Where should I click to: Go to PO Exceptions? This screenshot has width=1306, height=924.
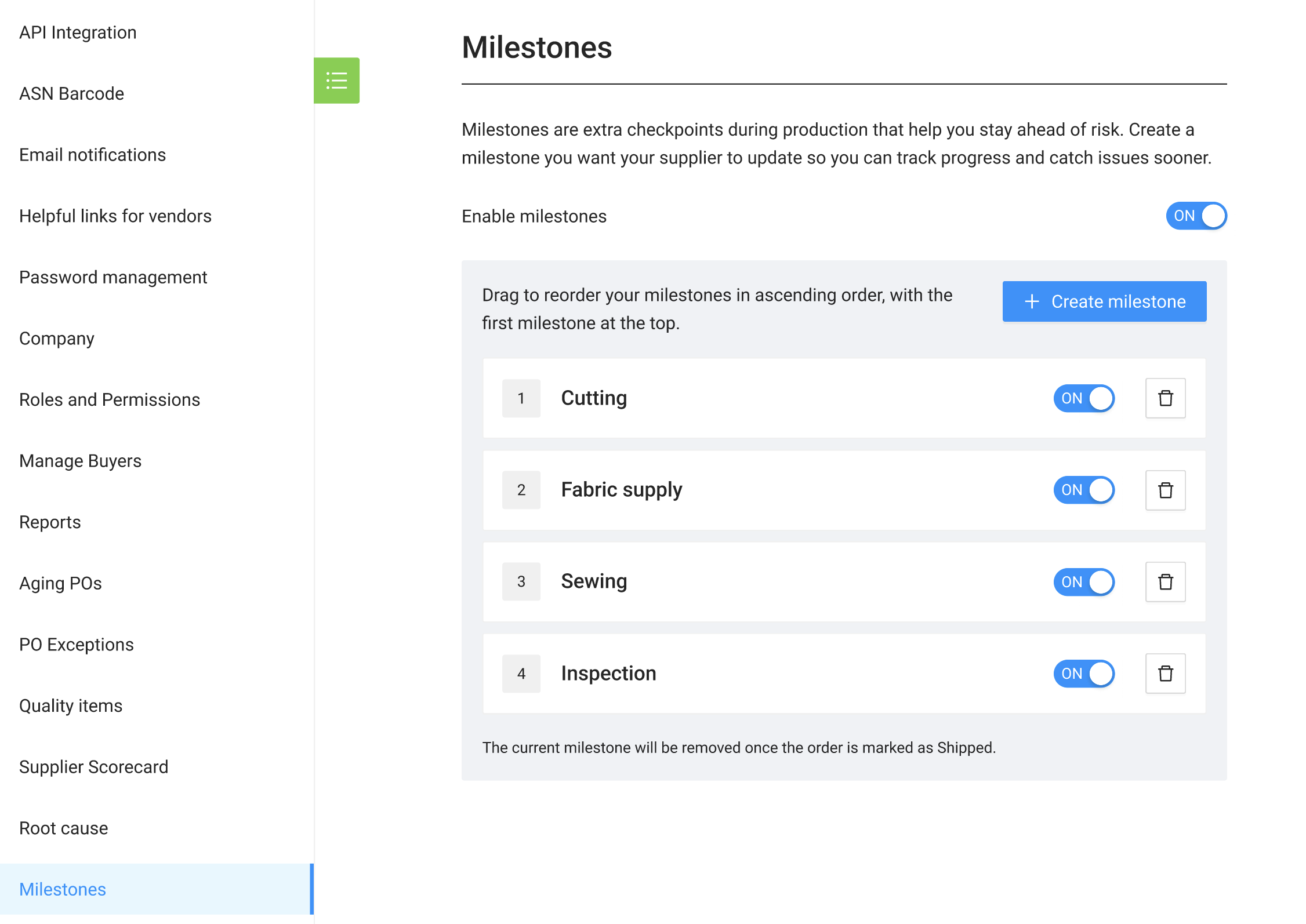click(x=77, y=645)
